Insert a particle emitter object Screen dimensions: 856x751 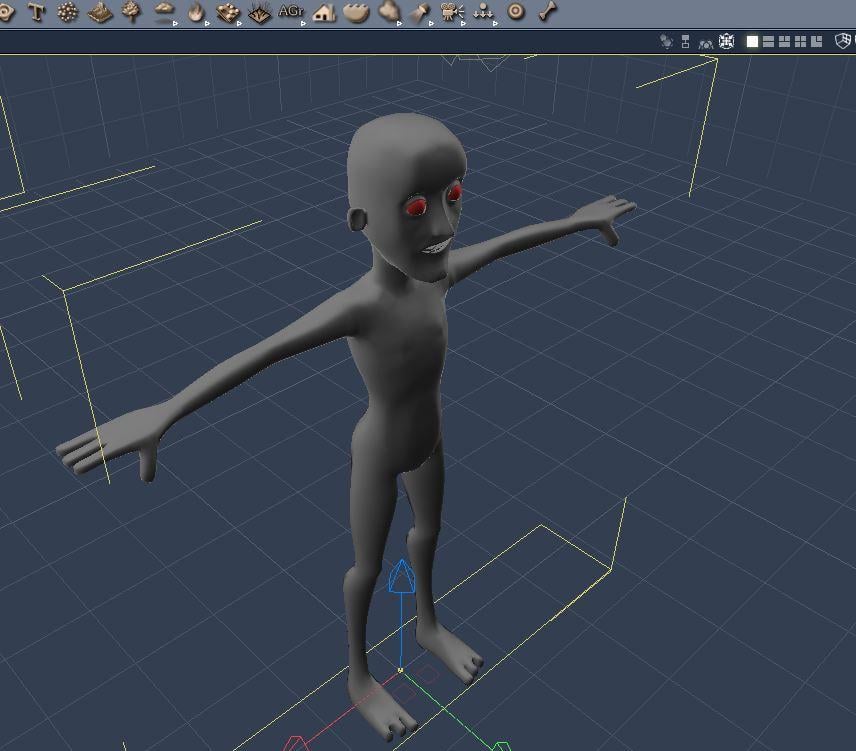point(68,12)
